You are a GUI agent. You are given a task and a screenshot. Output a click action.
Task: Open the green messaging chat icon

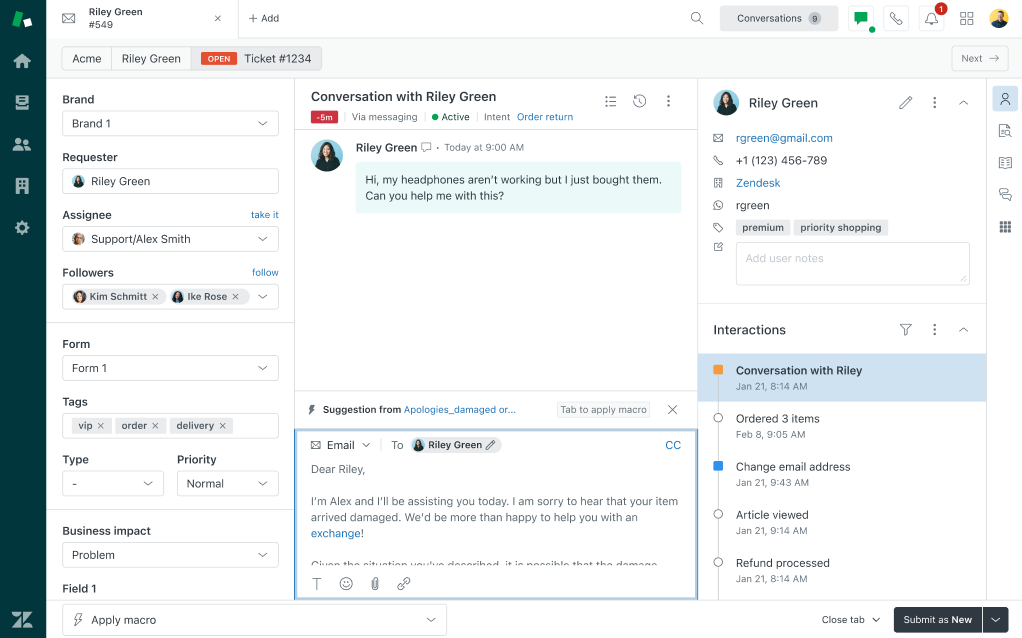pyautogui.click(x=860, y=17)
